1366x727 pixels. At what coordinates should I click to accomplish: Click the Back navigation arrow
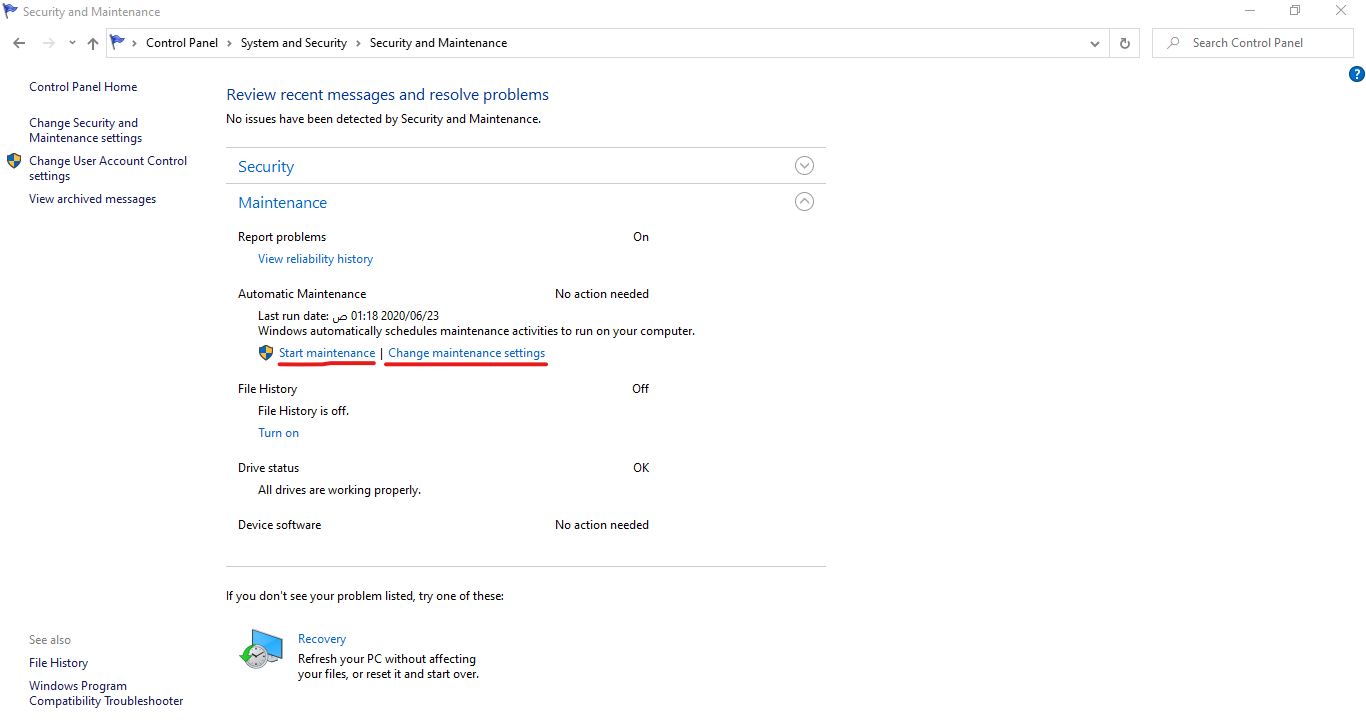(19, 43)
